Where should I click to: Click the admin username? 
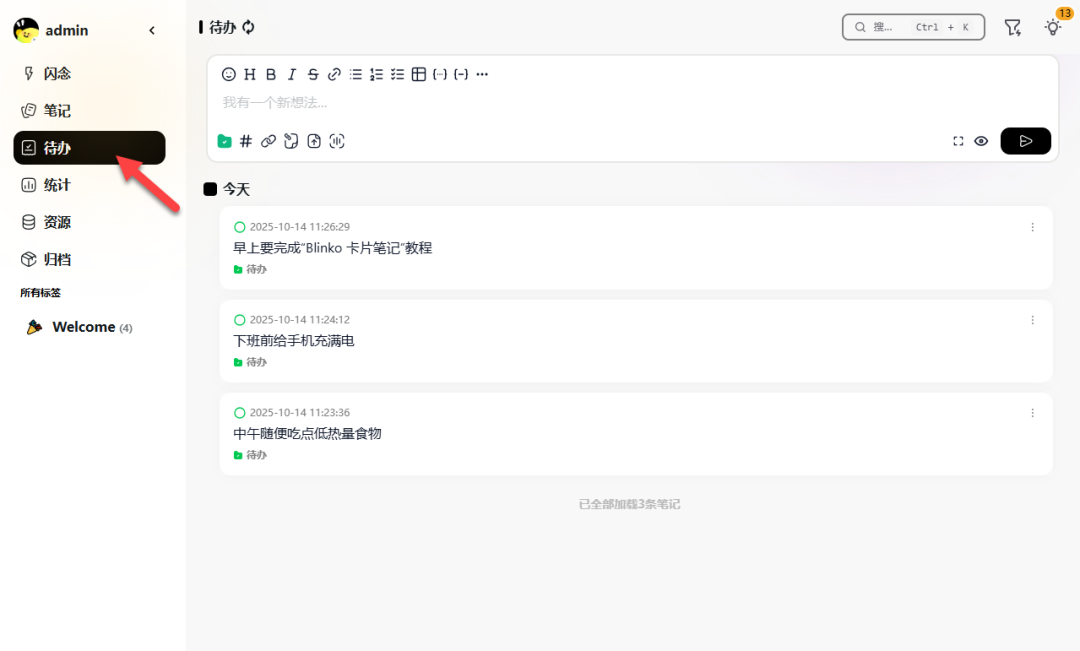[x=67, y=30]
